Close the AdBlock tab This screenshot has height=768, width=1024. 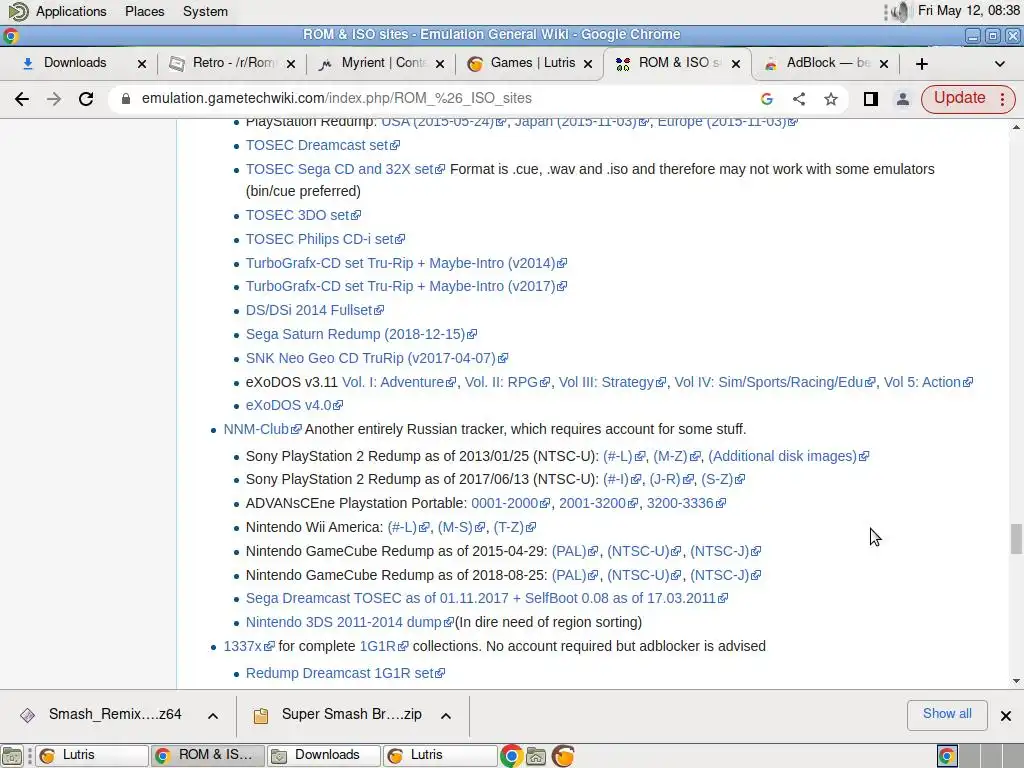pos(884,64)
